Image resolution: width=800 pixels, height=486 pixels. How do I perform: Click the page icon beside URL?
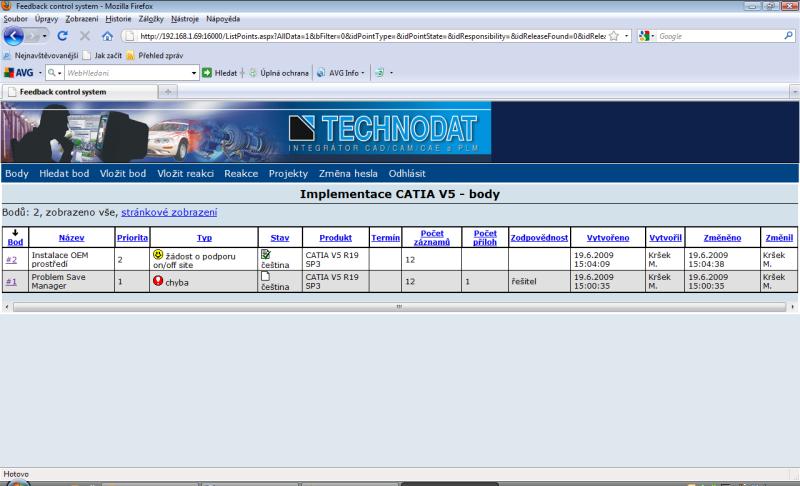(130, 36)
